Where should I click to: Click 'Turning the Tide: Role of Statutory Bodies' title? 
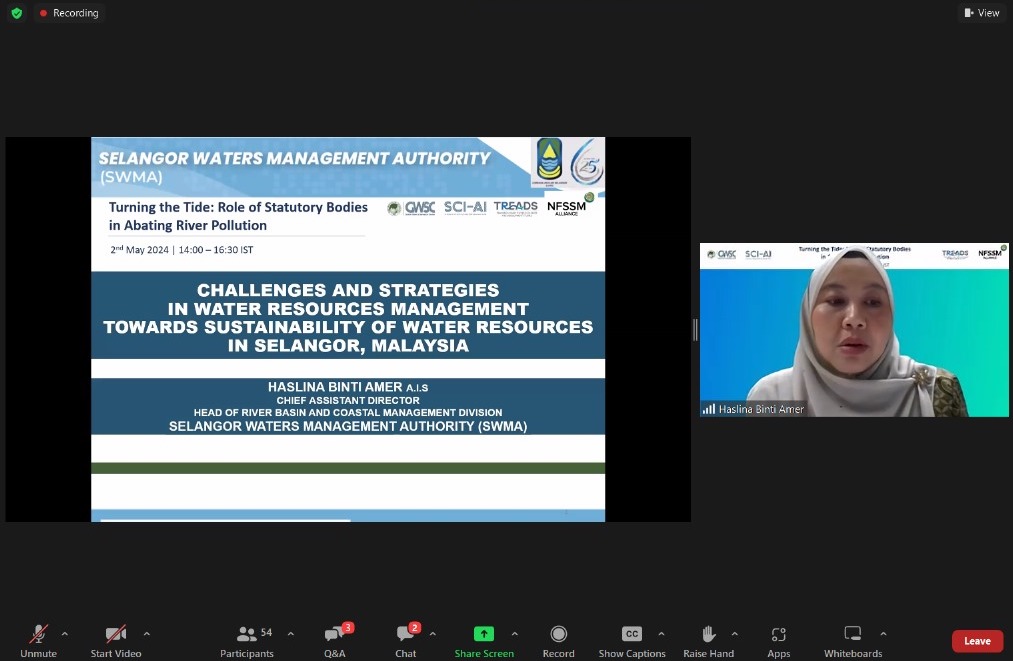pyautogui.click(x=238, y=207)
